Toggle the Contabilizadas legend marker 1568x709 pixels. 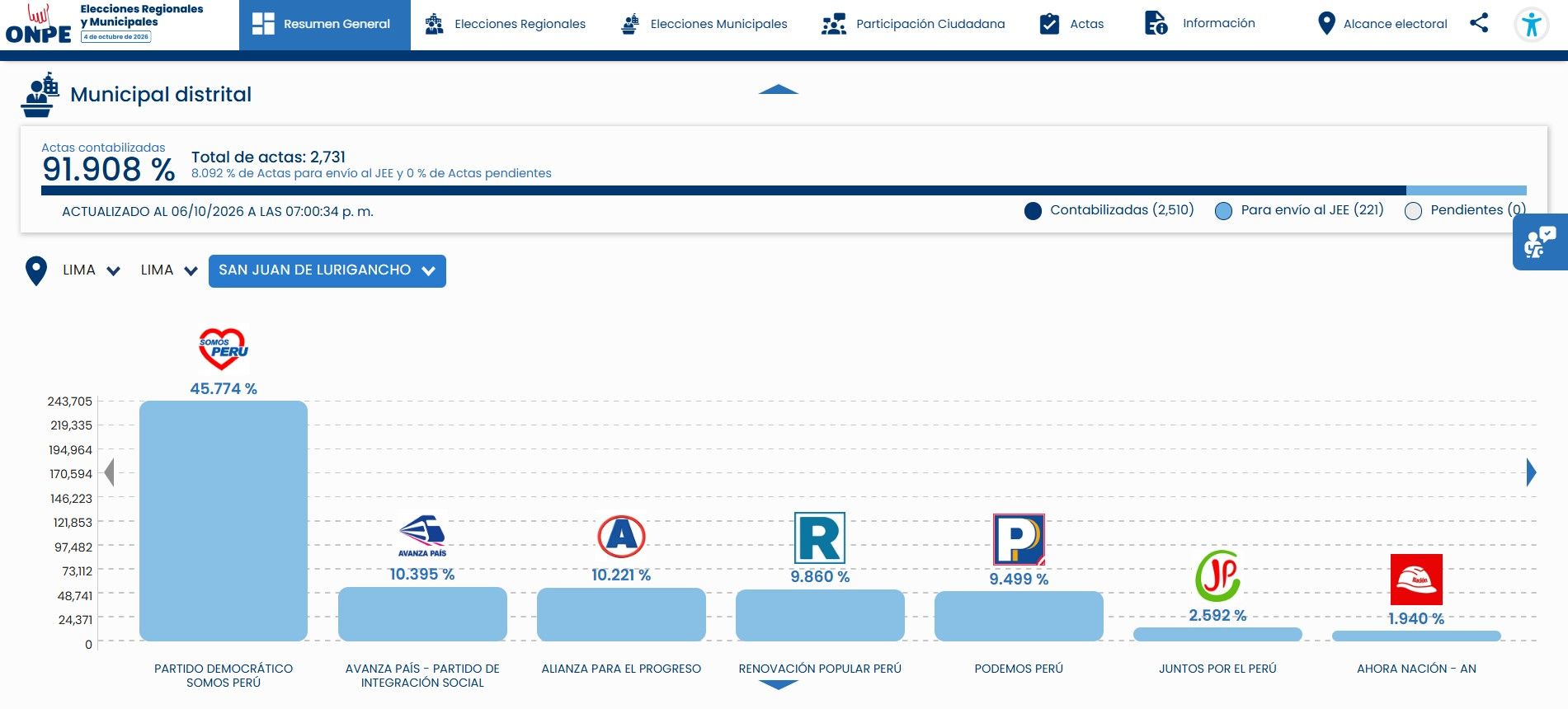(1033, 211)
